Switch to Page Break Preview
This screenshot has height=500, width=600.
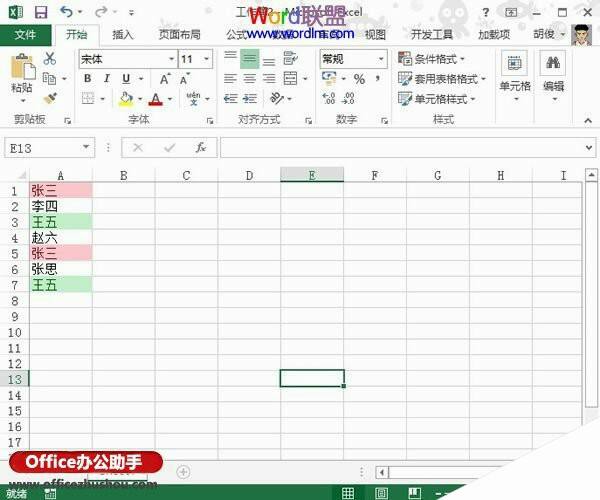pos(414,493)
